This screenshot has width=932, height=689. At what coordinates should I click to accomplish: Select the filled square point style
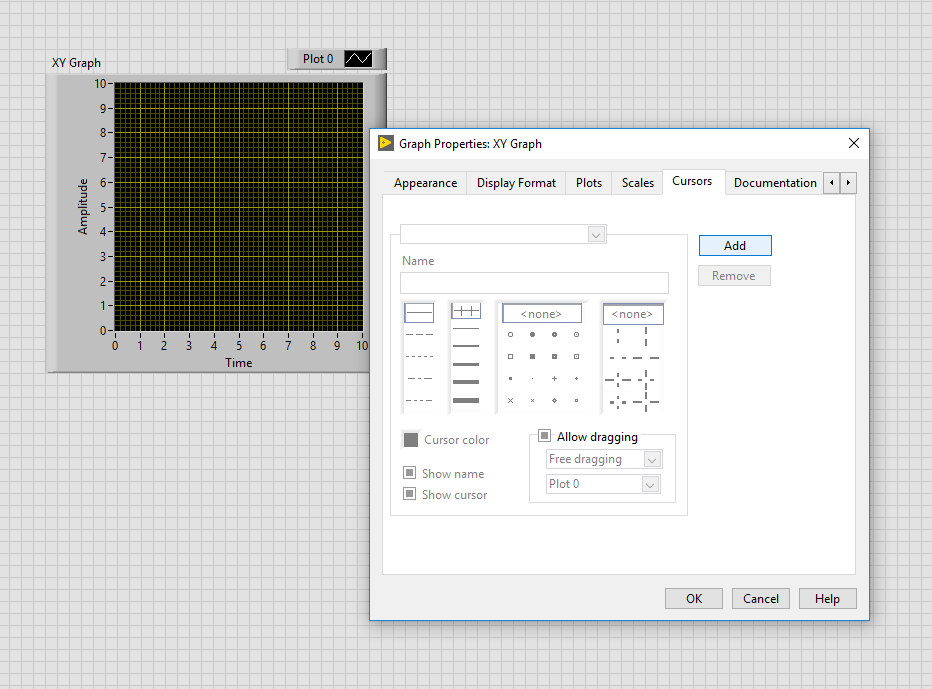click(x=532, y=356)
